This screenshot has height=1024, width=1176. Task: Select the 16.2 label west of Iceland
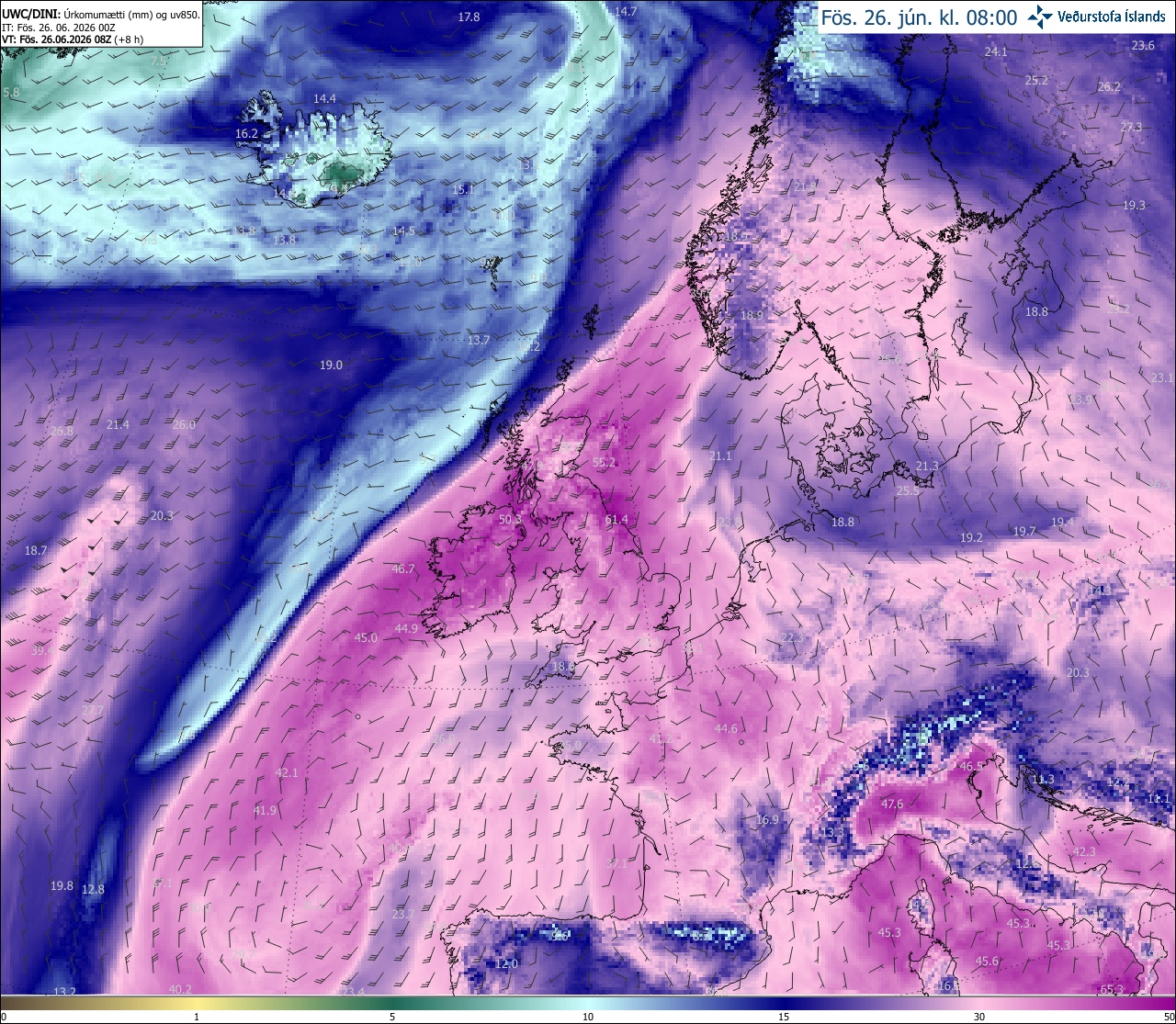pos(246,134)
